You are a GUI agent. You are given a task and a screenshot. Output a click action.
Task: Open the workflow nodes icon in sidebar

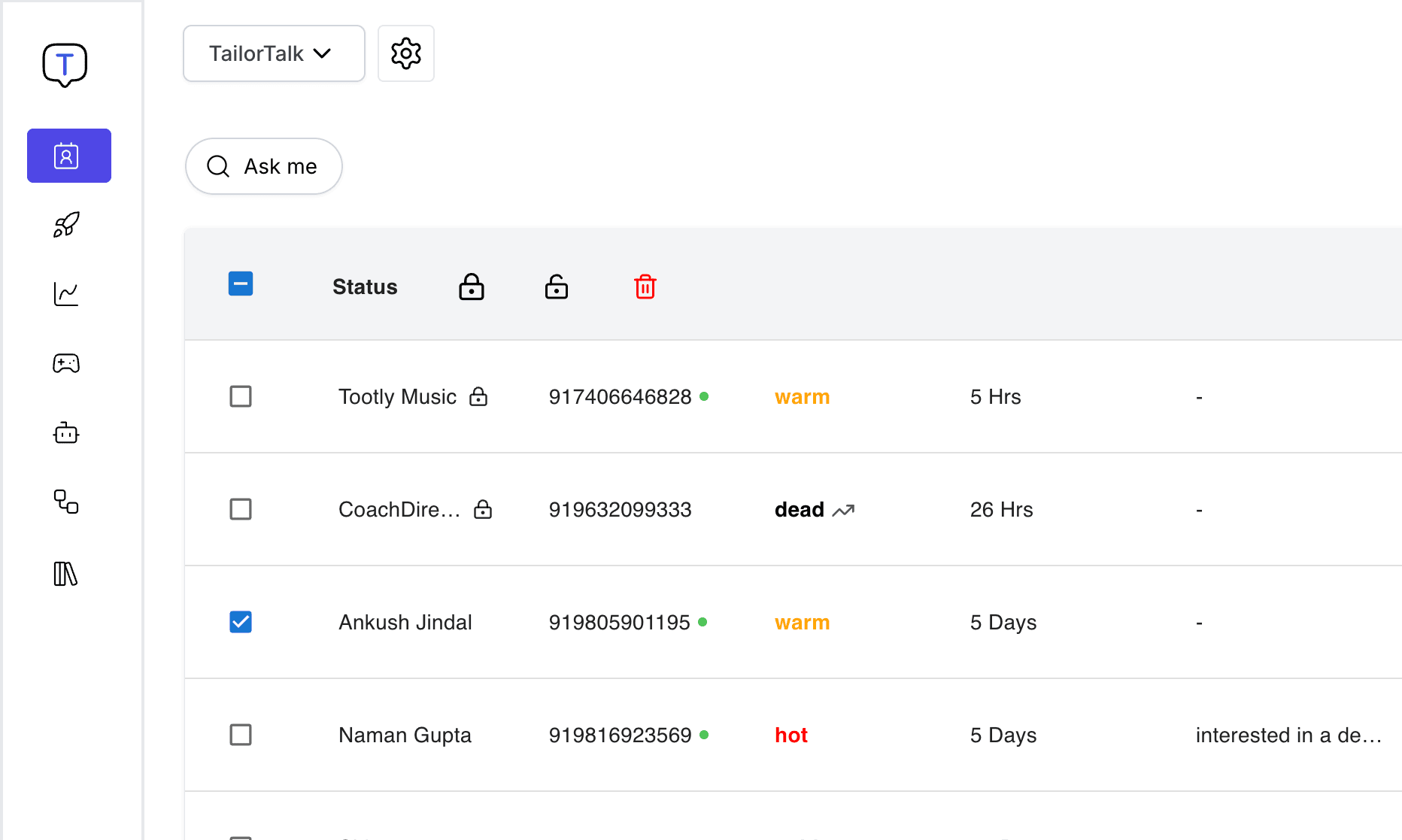pyautogui.click(x=66, y=502)
